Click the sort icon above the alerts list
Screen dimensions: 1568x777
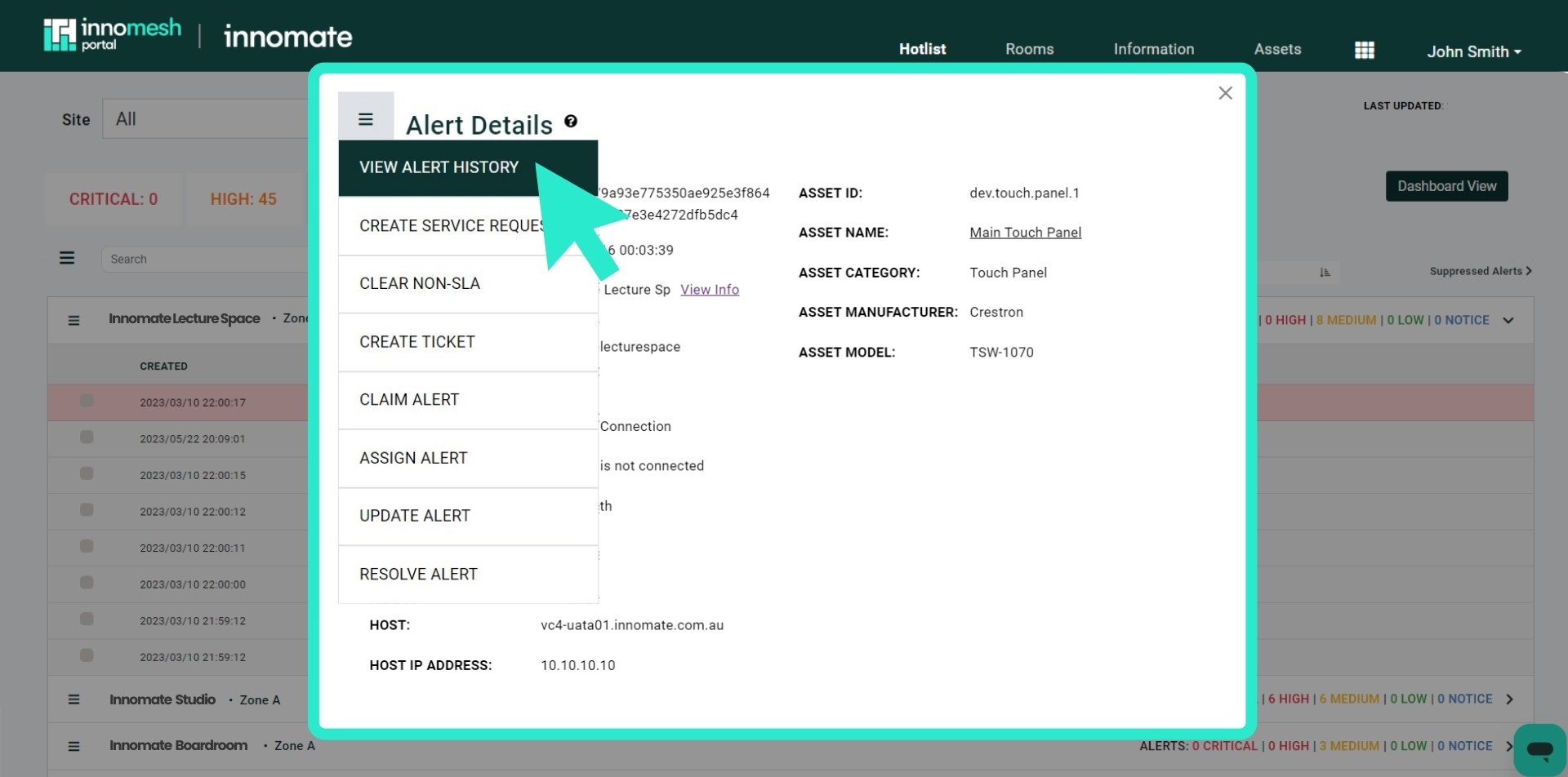[1325, 272]
